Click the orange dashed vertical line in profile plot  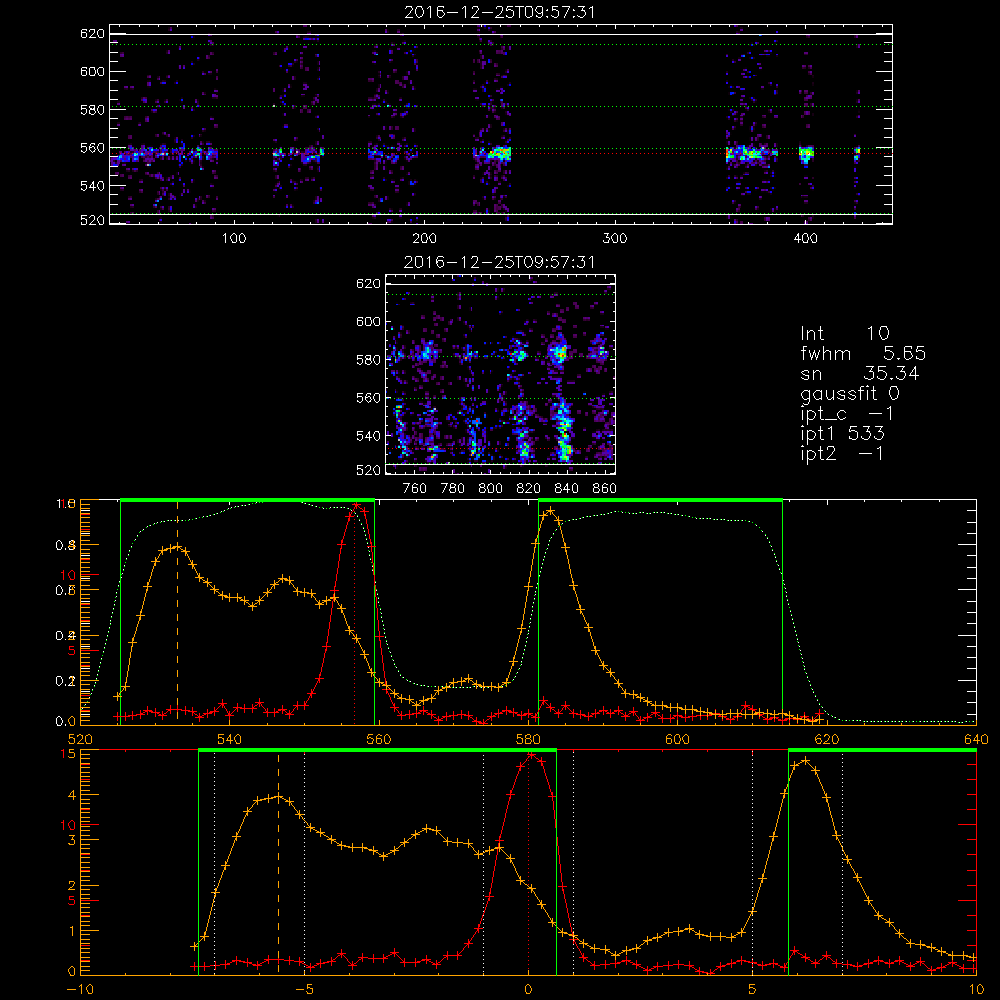click(177, 612)
